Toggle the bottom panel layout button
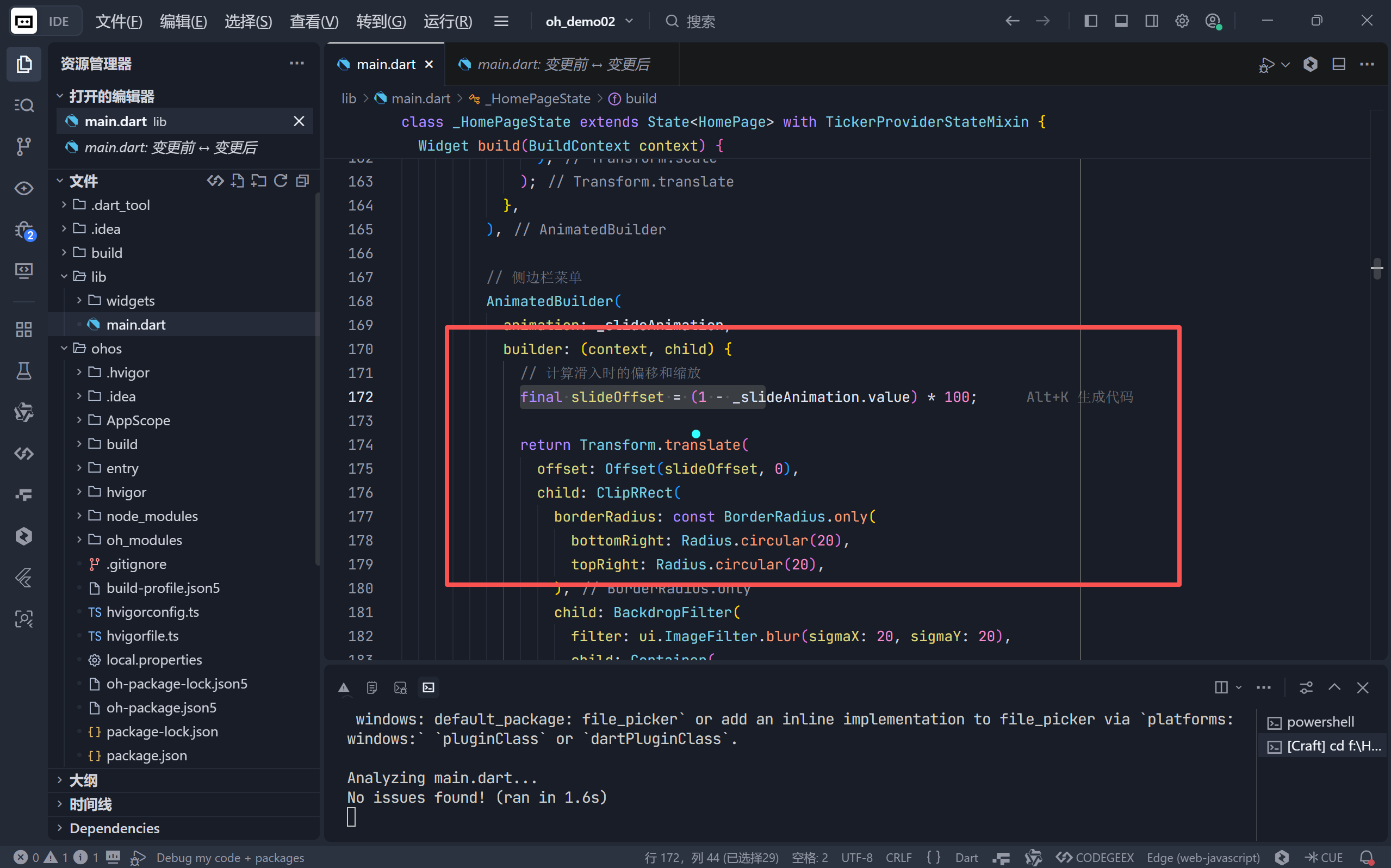 [x=1121, y=21]
